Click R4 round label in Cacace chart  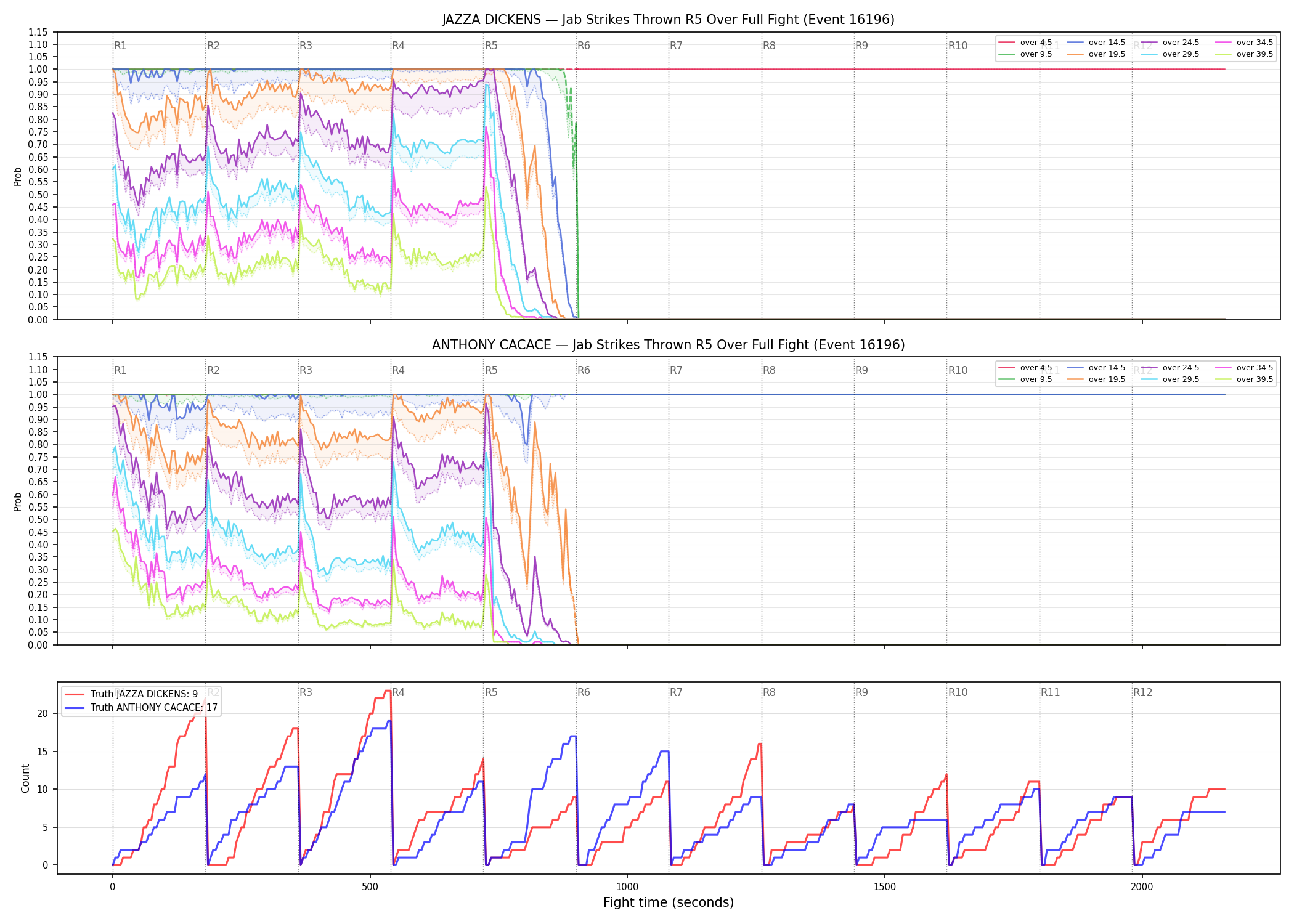pos(398,370)
